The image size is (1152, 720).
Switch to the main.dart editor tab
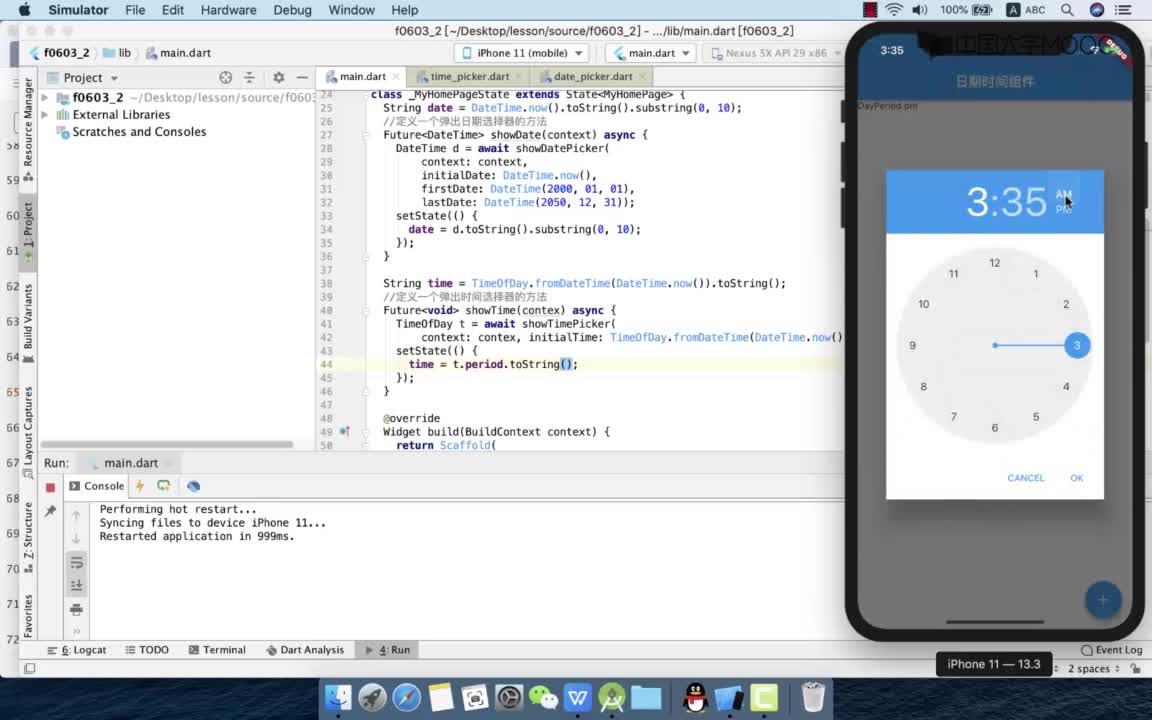pos(362,76)
